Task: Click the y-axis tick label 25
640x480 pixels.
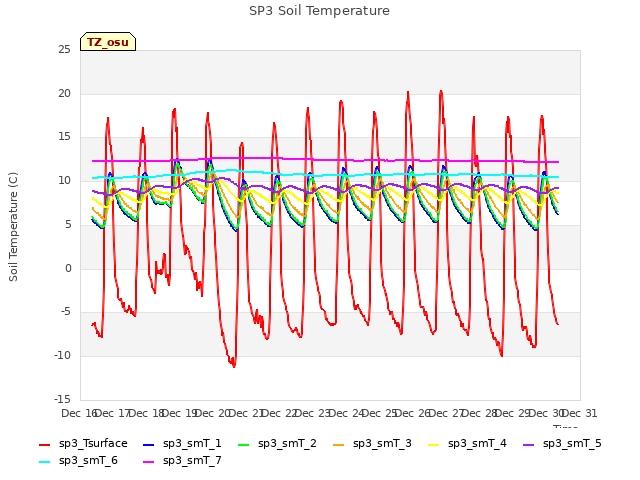Action: [x=64, y=50]
